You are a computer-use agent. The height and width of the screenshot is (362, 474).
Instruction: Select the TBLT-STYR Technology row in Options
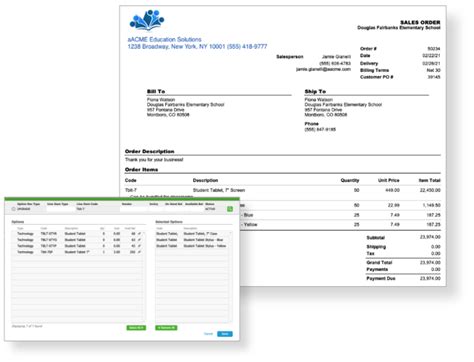77,234
